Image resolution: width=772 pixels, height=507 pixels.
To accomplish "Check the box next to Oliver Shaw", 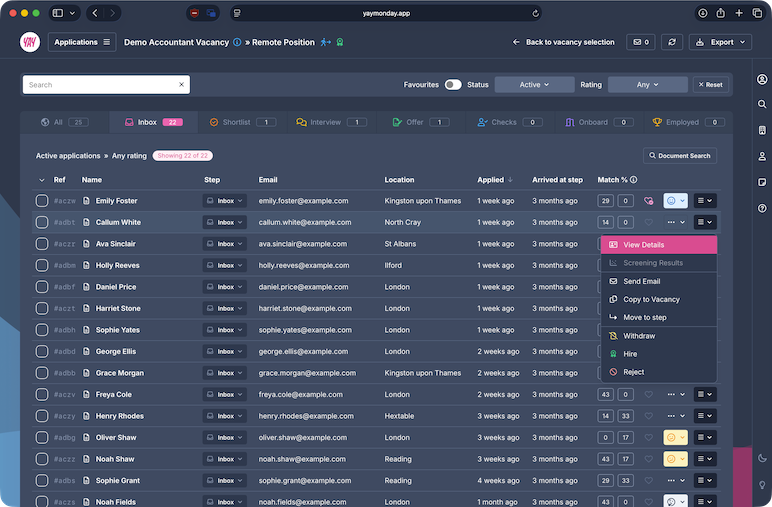I will coord(42,437).
